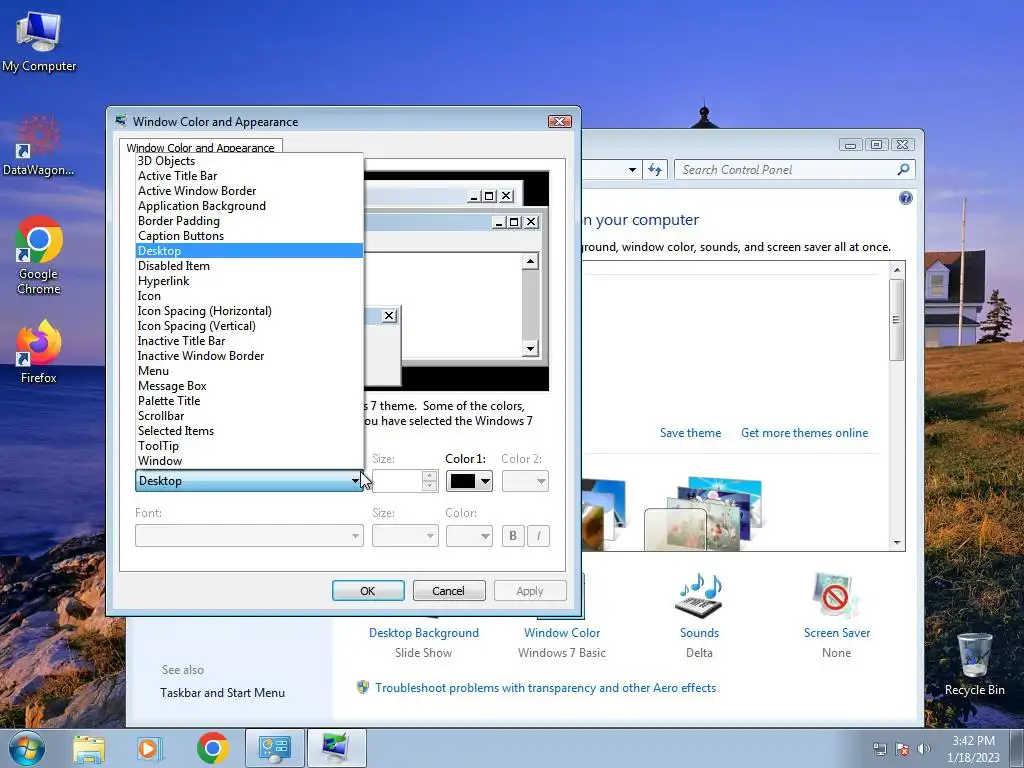Choose Caption Buttons in dropdown list

[x=249, y=236]
